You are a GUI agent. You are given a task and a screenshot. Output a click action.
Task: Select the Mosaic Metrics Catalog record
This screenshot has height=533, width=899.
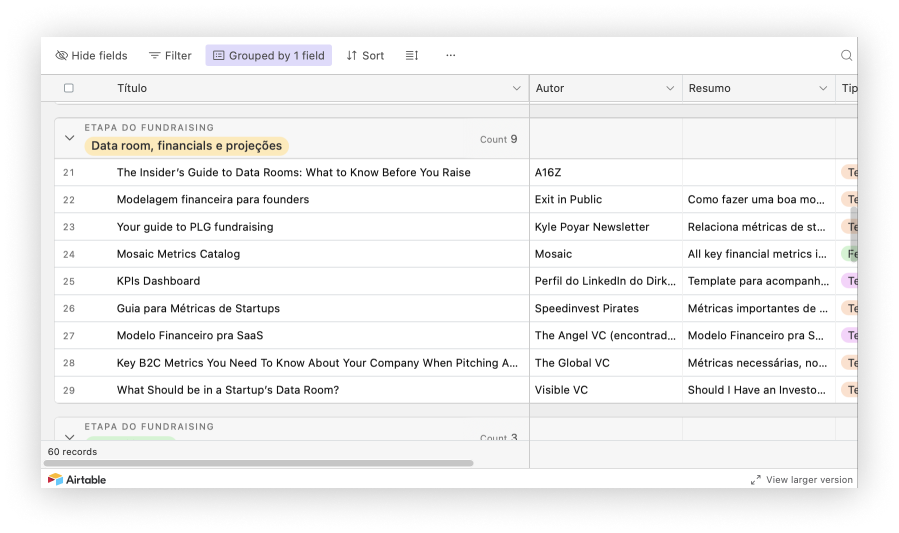tap(178, 254)
